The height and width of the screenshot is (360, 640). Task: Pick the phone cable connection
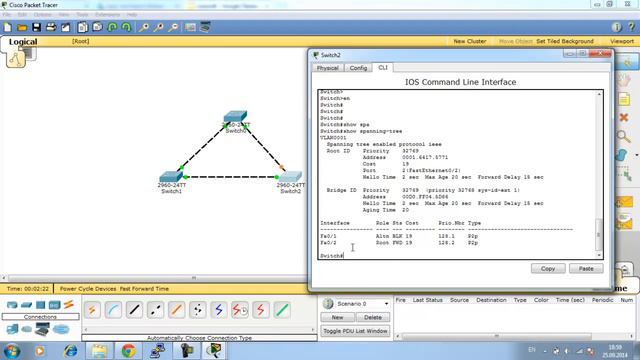click(198, 310)
